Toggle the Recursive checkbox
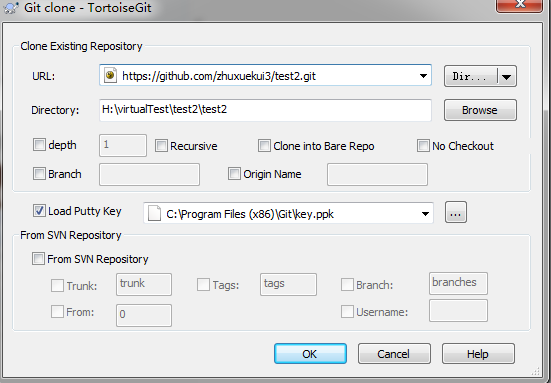The width and height of the screenshot is (551, 383). (161, 145)
